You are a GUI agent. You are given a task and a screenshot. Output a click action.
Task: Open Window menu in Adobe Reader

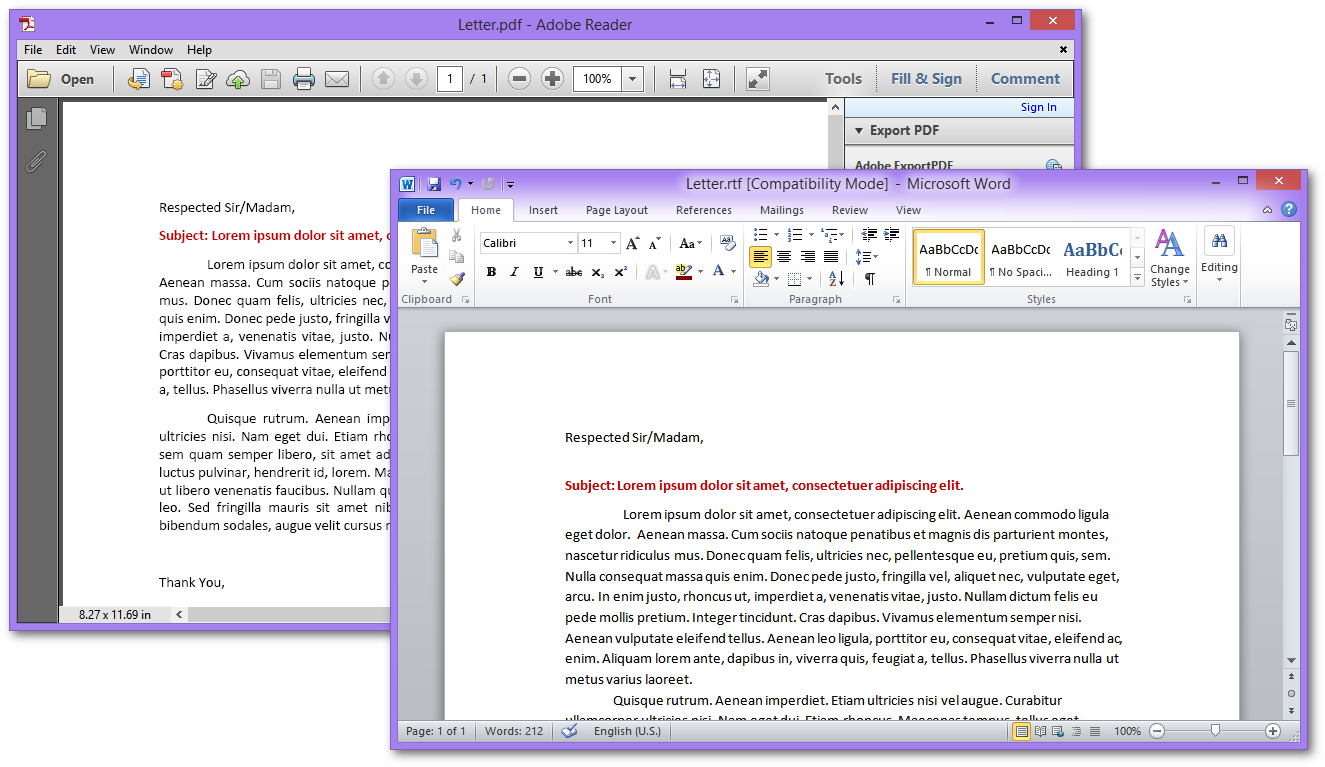151,50
